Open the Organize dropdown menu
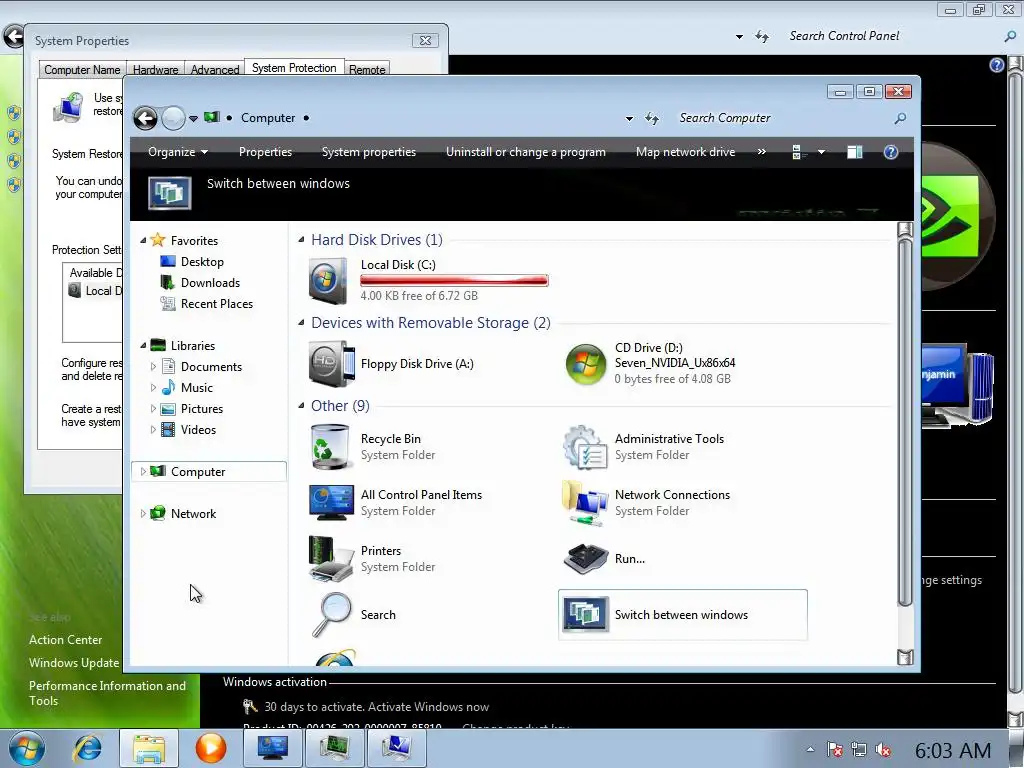 [x=178, y=152]
